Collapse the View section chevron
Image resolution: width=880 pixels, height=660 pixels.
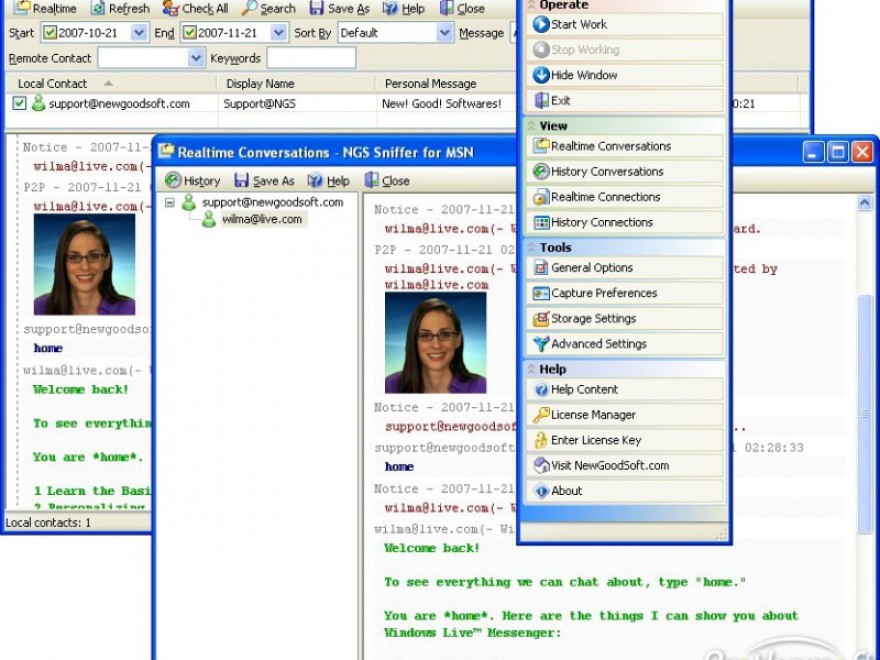tap(531, 126)
